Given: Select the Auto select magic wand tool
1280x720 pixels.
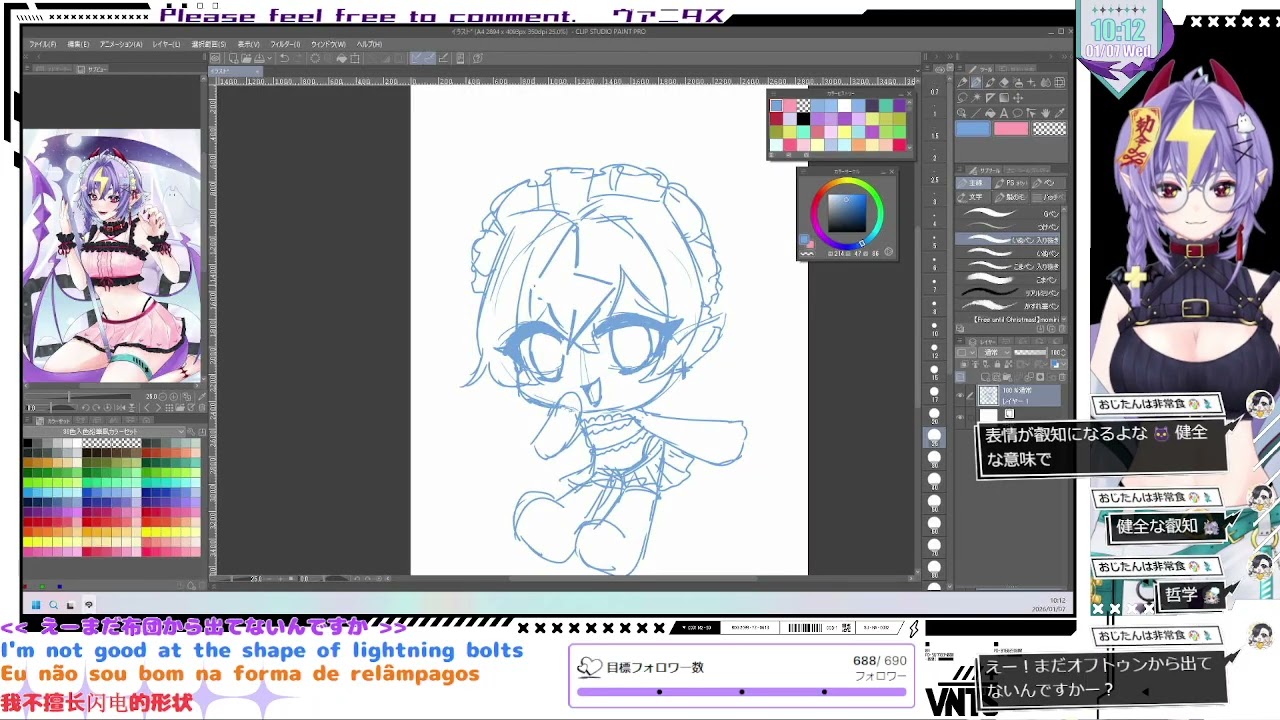Looking at the screenshot, I should [975, 98].
